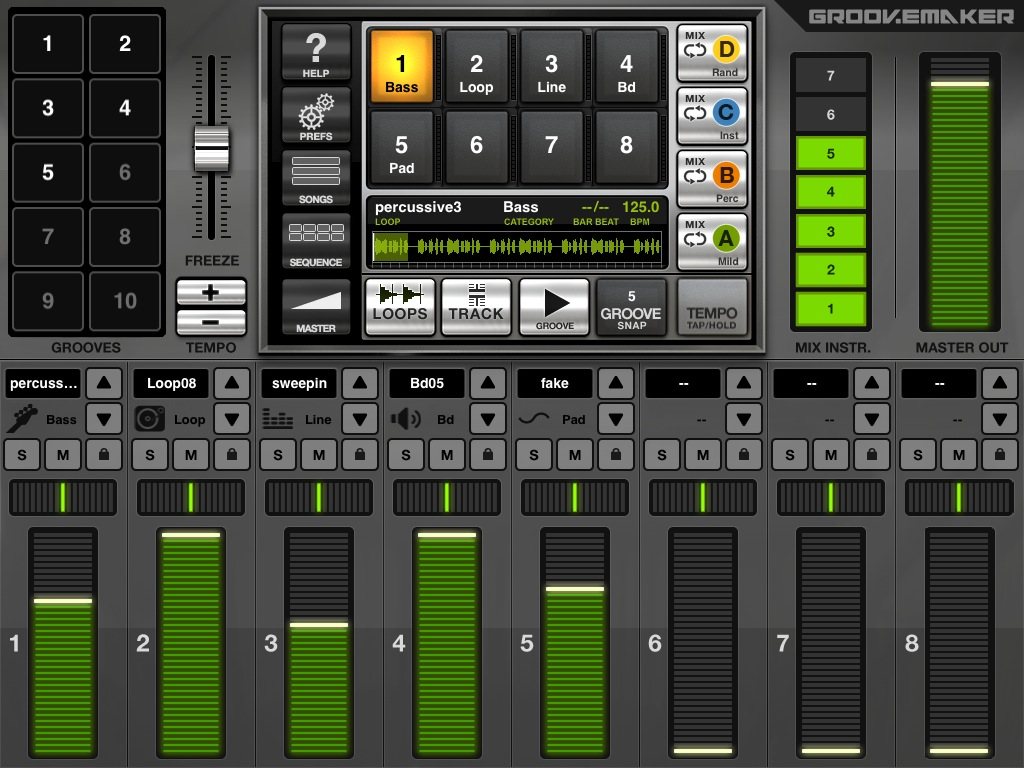Set mix instruments count to 7

click(831, 76)
